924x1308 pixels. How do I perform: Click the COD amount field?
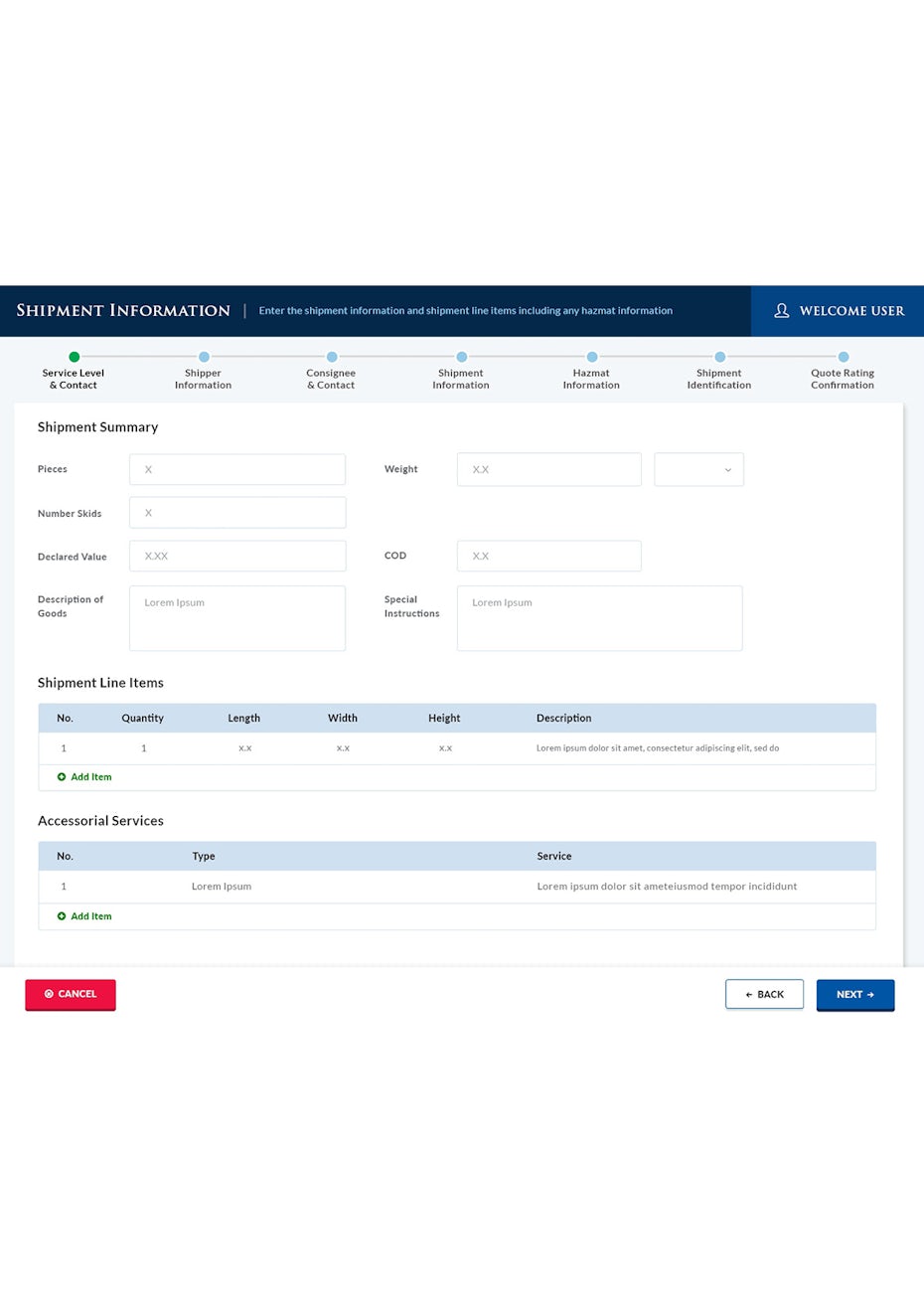(x=548, y=557)
